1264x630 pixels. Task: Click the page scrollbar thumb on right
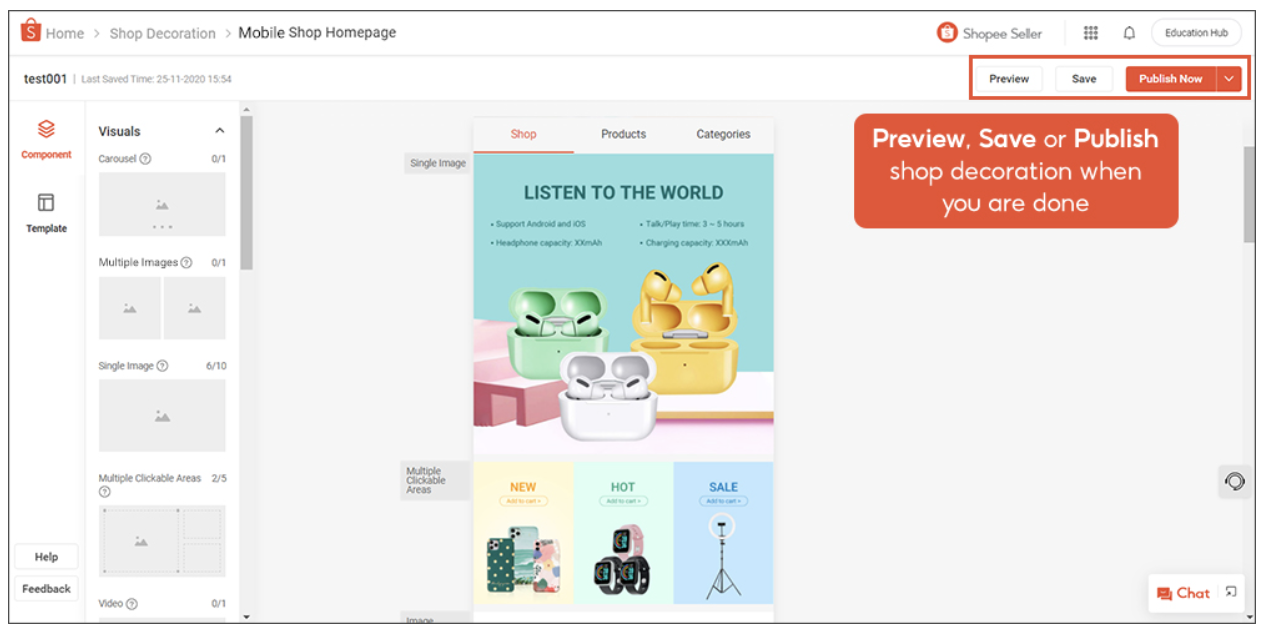(1249, 193)
